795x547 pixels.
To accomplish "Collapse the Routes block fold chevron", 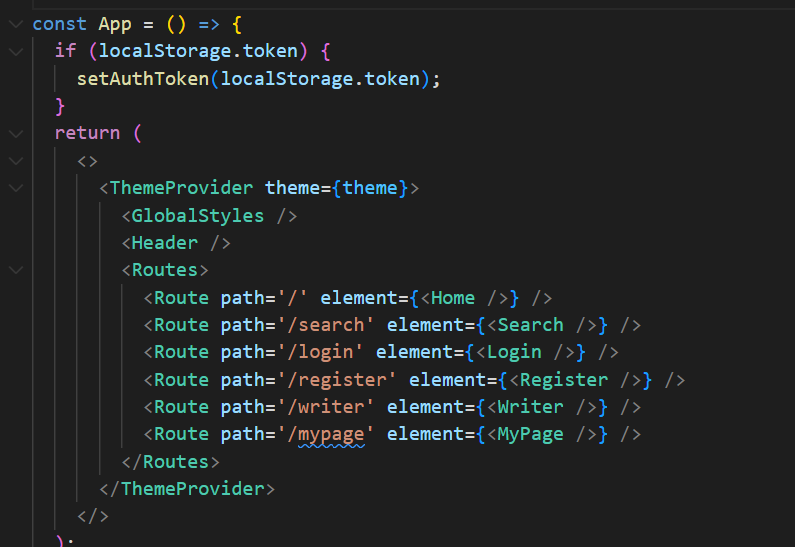I will (x=16, y=270).
